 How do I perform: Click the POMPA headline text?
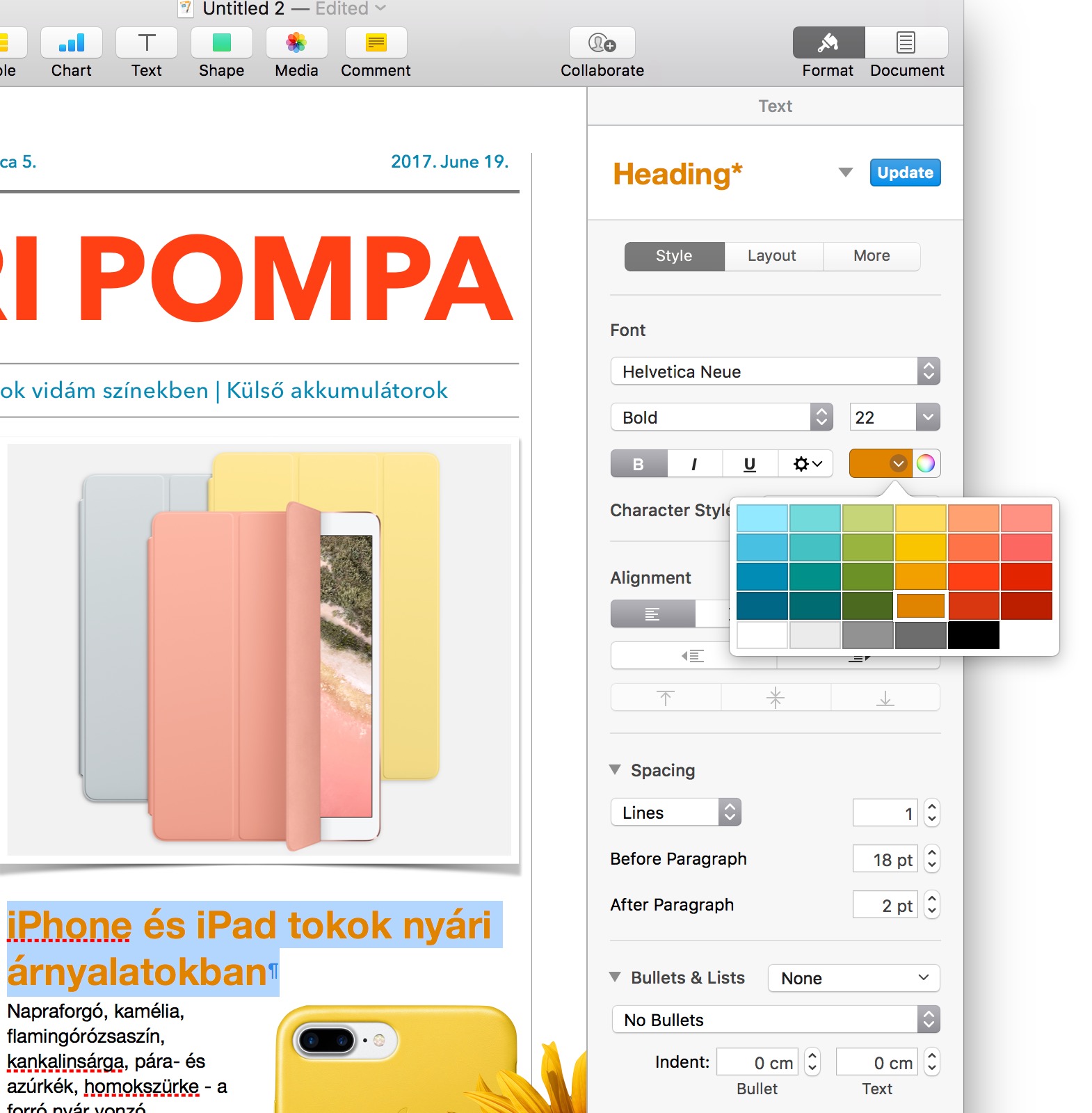point(295,278)
